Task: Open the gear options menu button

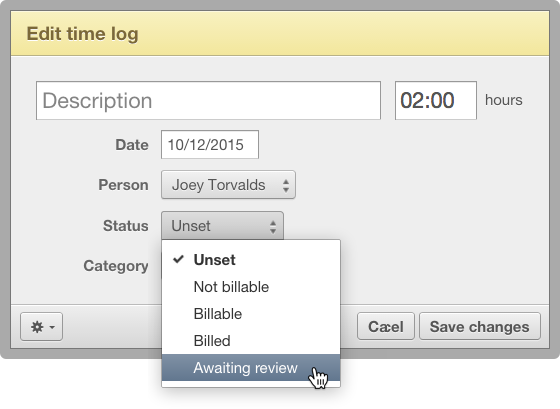Action: 41,326
